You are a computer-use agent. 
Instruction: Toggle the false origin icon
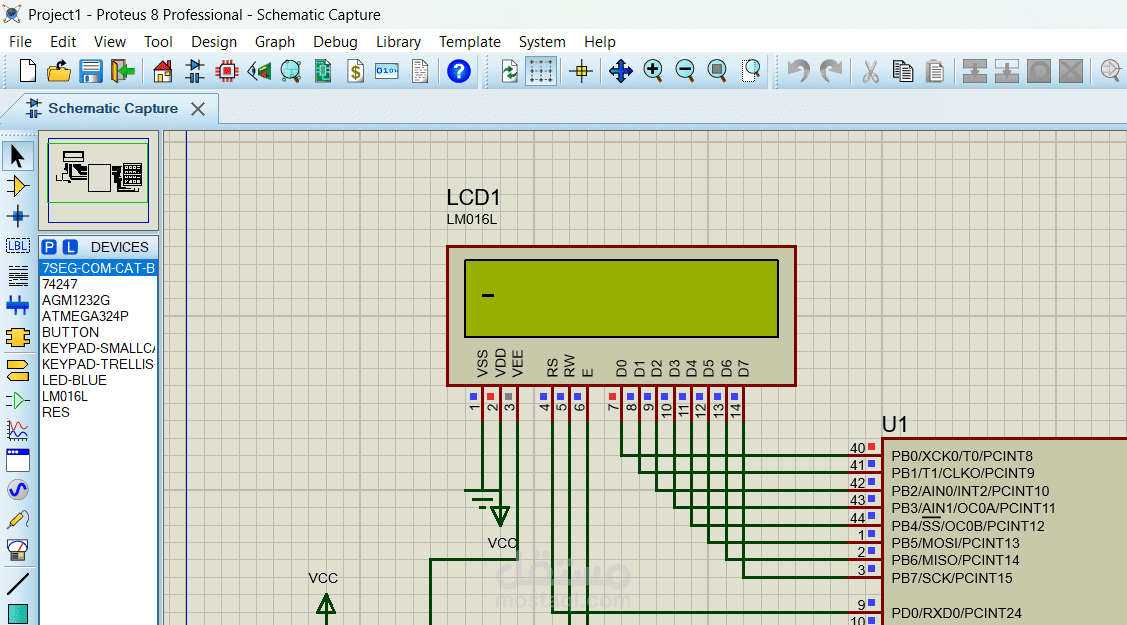tap(581, 71)
